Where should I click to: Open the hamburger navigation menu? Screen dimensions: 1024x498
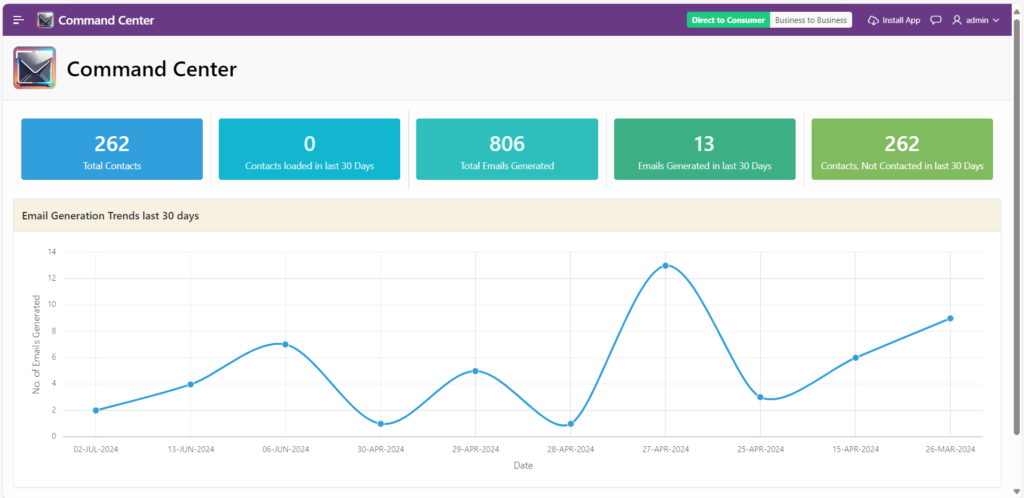point(18,20)
